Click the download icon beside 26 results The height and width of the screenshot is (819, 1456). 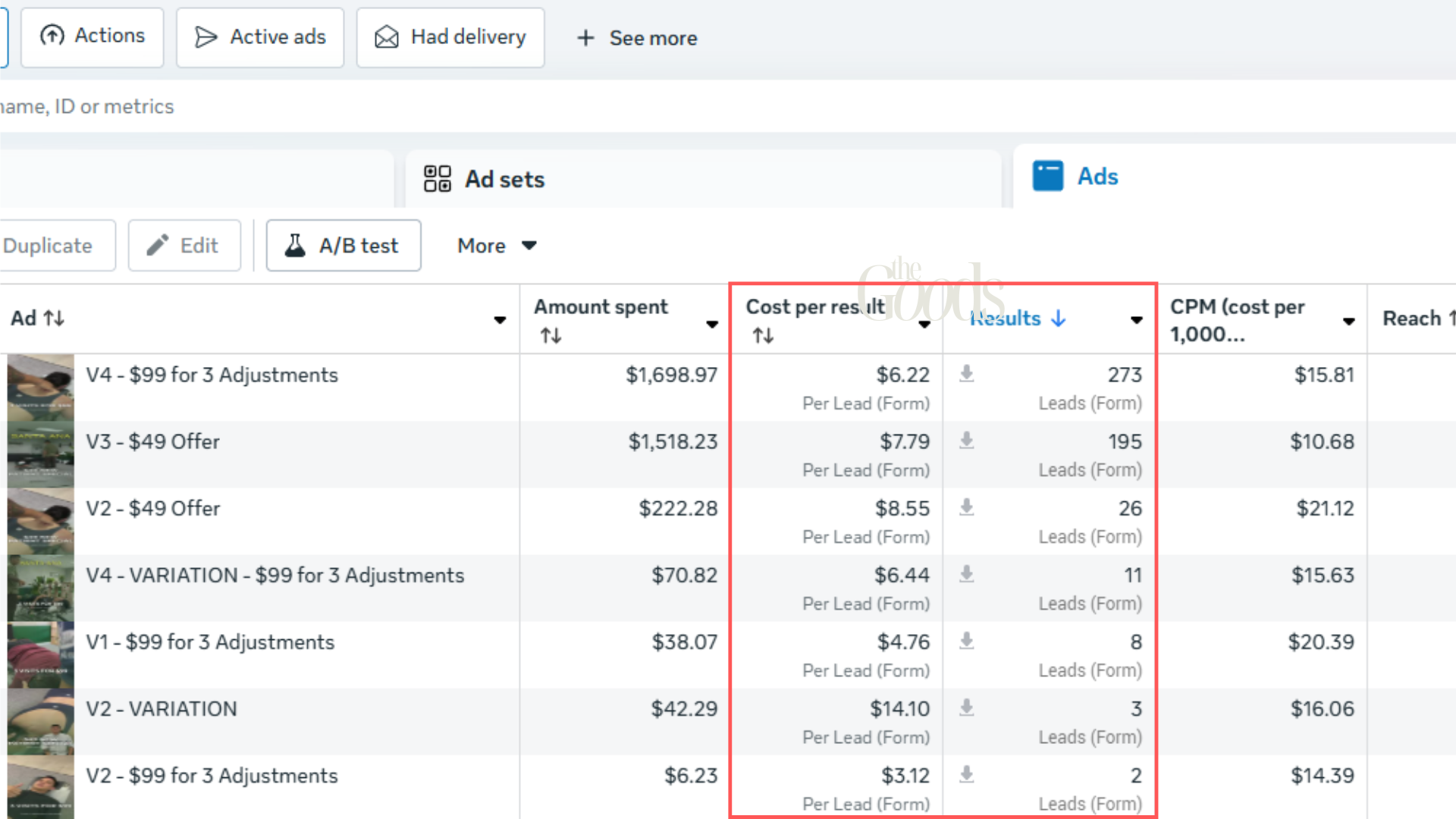pos(966,507)
